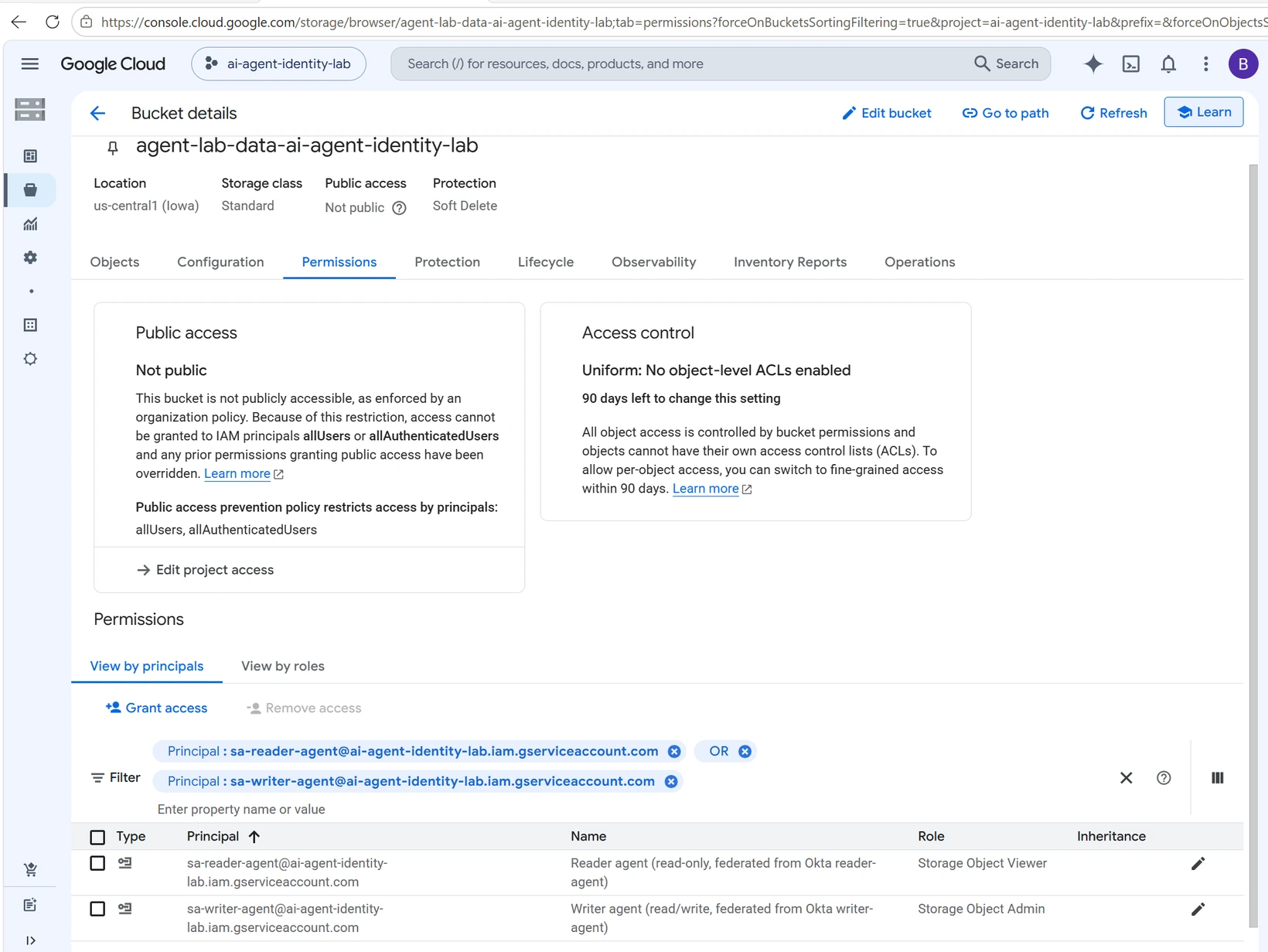
Task: Switch to the Objects tab
Action: (114, 262)
